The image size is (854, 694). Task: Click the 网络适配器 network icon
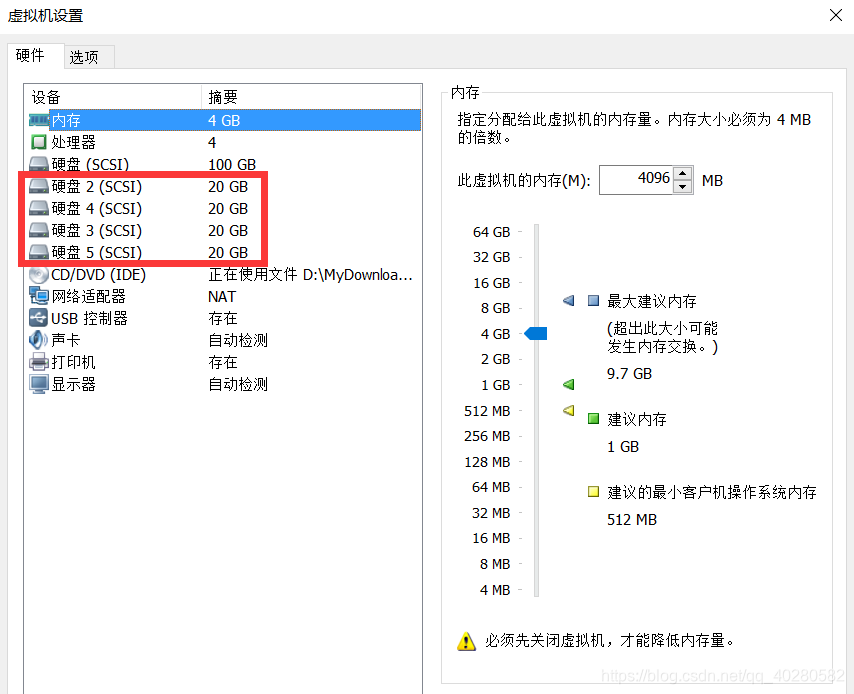click(39, 296)
